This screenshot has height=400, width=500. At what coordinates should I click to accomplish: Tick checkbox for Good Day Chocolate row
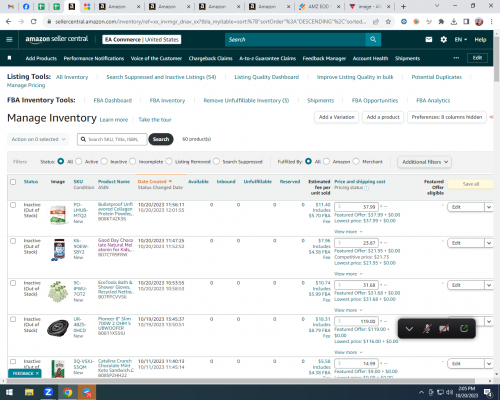[13, 241]
